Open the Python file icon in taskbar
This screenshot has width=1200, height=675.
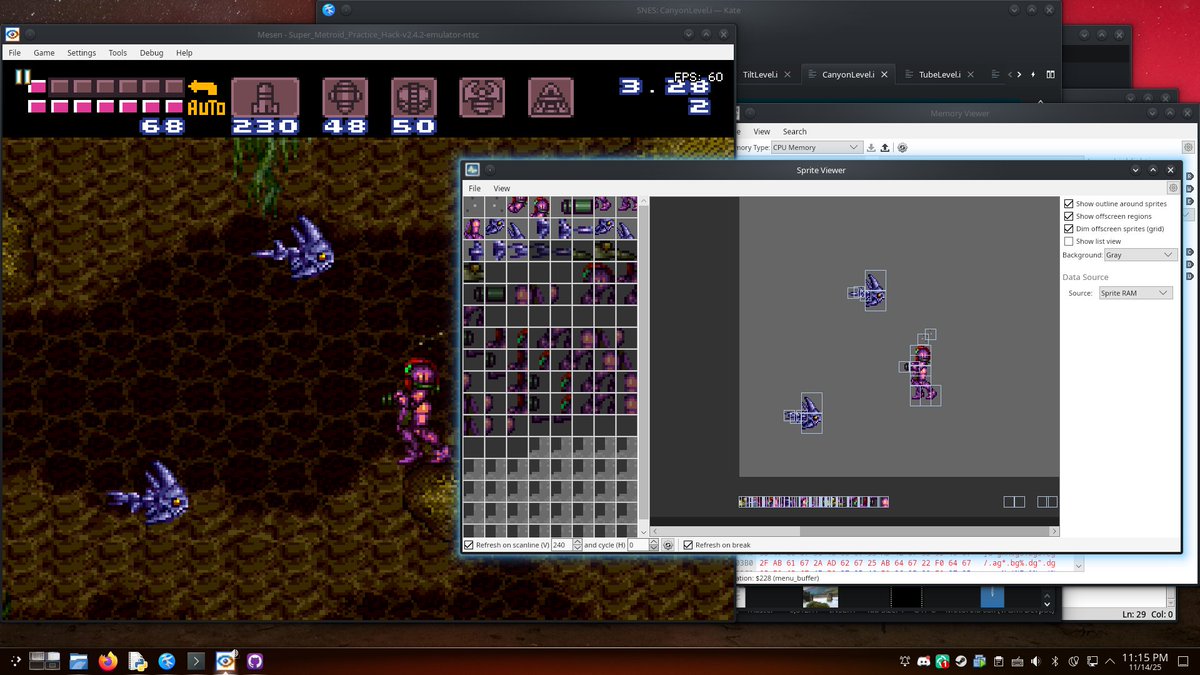tap(138, 661)
